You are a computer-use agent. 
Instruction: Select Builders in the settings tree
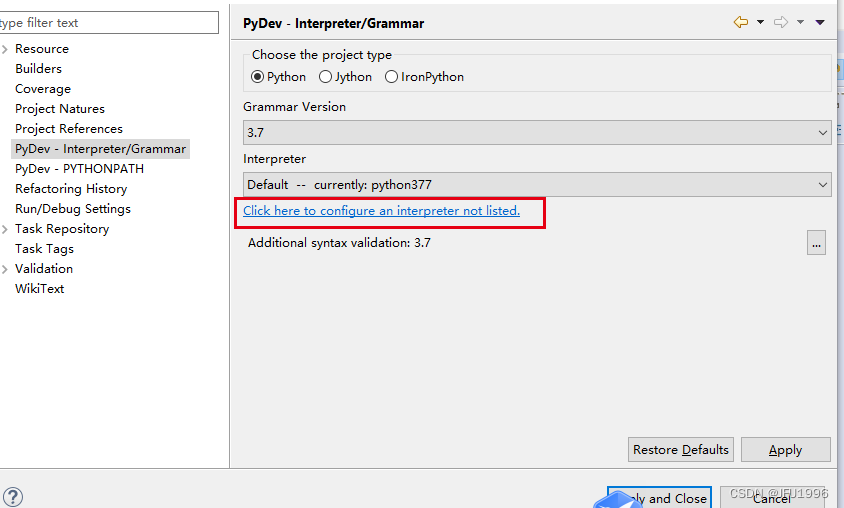point(38,69)
